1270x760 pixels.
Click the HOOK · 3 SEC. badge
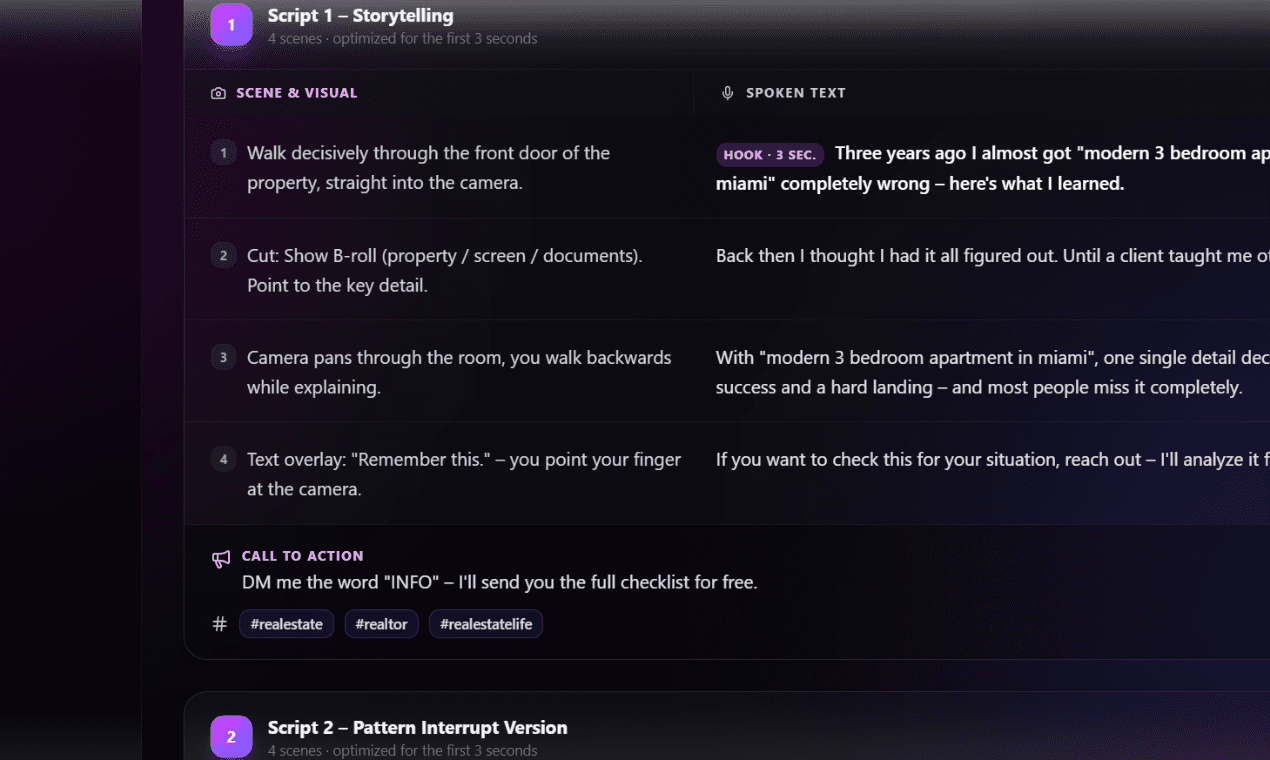pyautogui.click(x=770, y=154)
